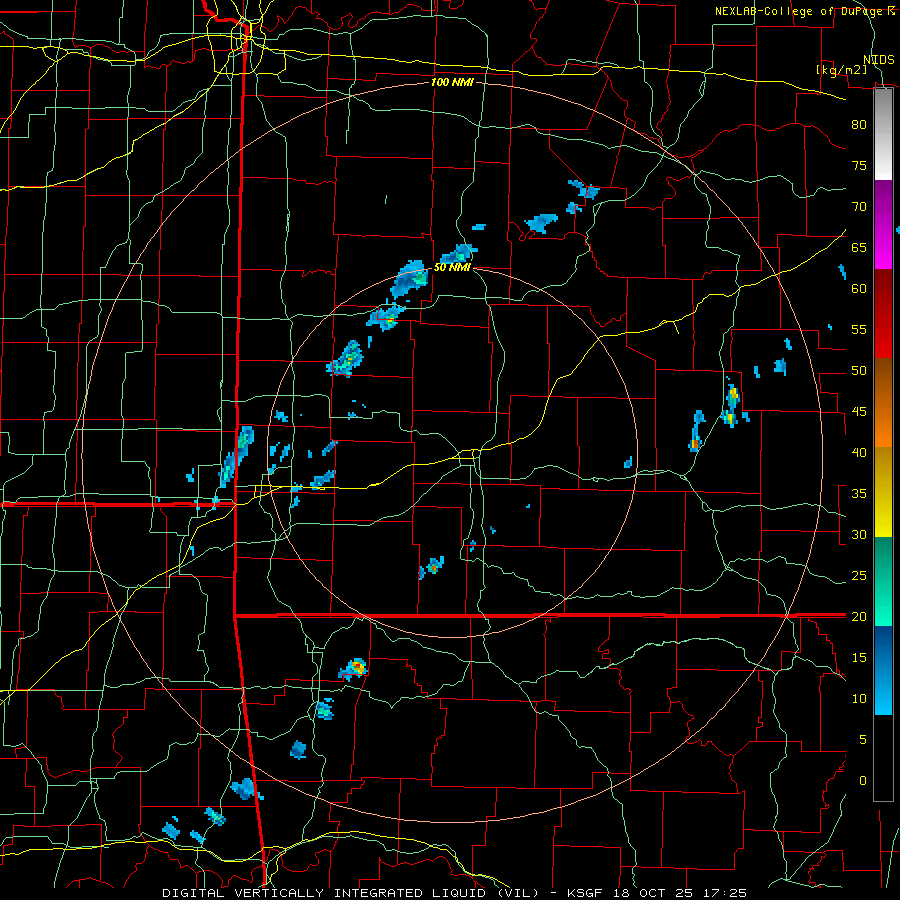Click the 50 NMI range ring label
Screen dimensions: 900x900
click(452, 267)
